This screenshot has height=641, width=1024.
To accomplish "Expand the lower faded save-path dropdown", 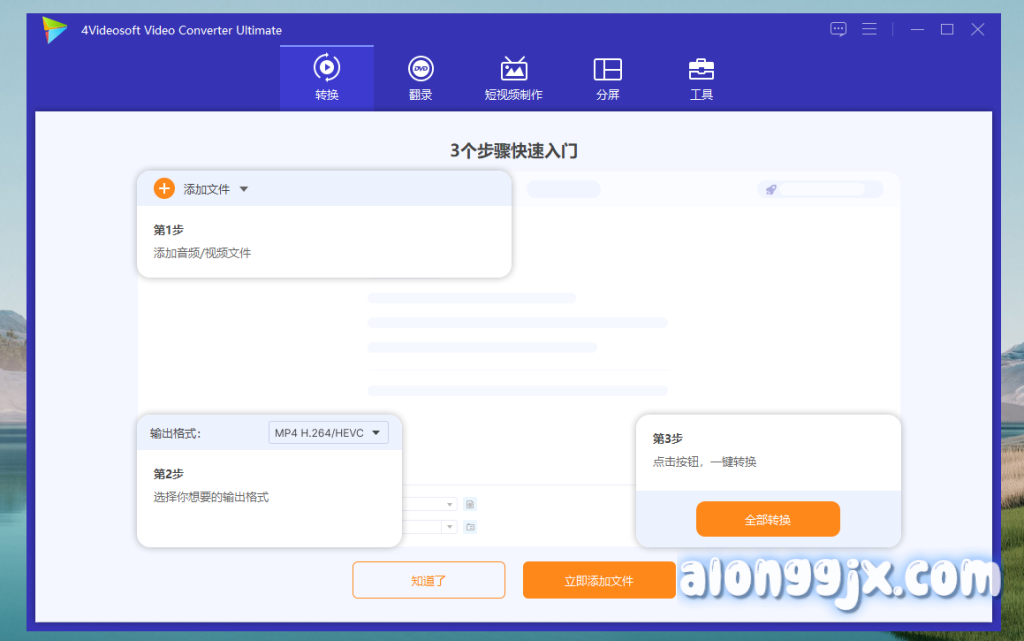I will point(450,526).
